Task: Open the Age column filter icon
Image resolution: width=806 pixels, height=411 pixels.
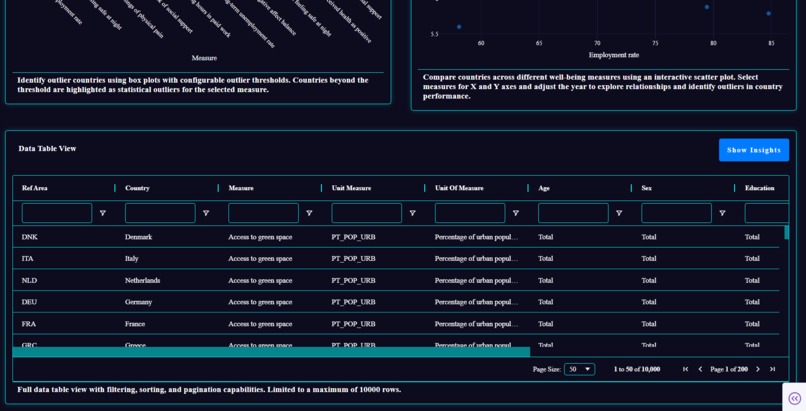Action: [x=619, y=213]
